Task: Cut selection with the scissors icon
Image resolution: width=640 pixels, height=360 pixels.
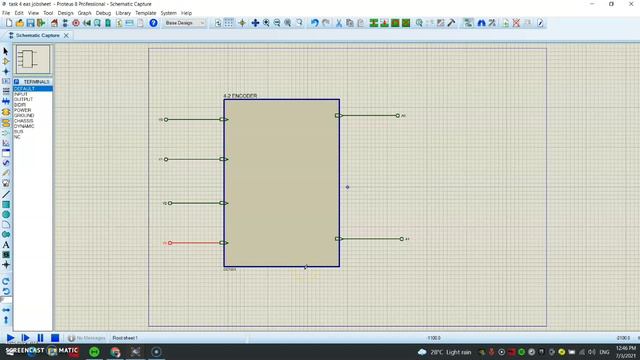Action: point(338,23)
